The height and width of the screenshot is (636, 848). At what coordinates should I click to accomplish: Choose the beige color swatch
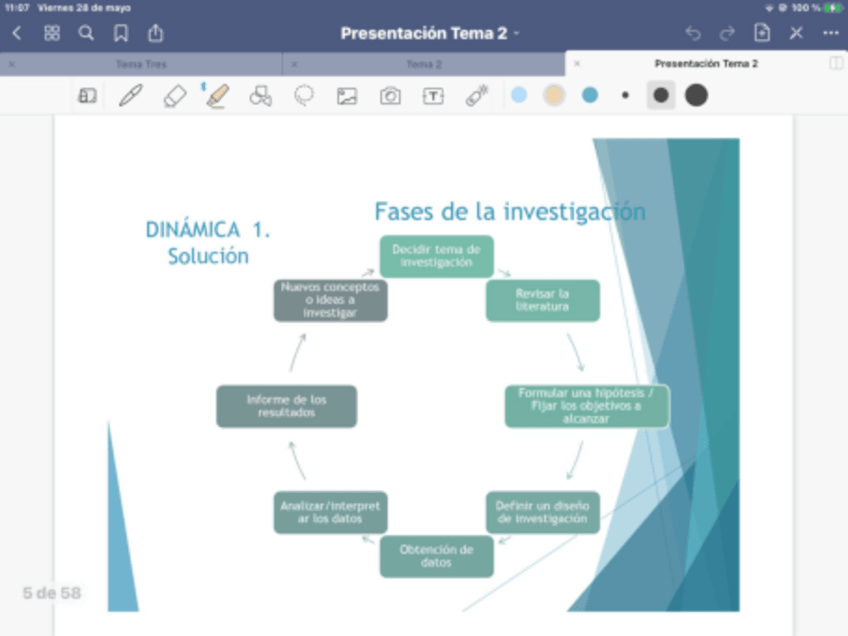pyautogui.click(x=554, y=95)
